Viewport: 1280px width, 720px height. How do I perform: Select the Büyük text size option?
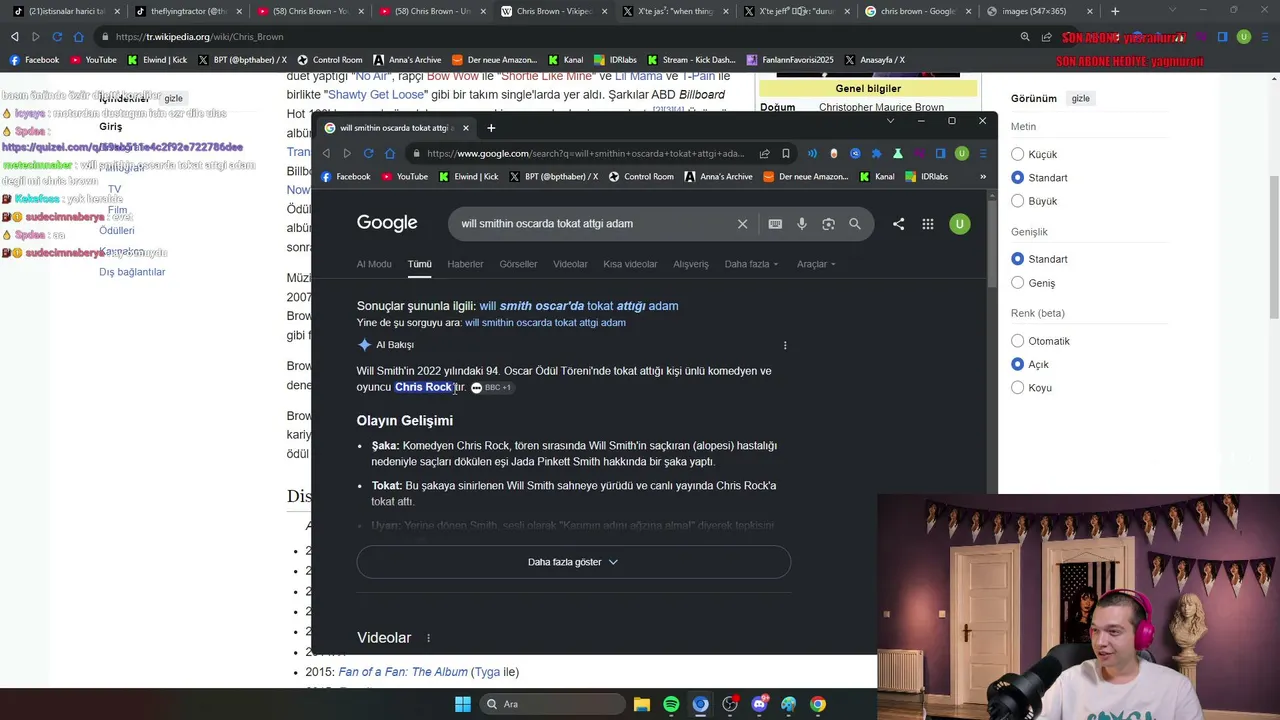tap(1017, 201)
